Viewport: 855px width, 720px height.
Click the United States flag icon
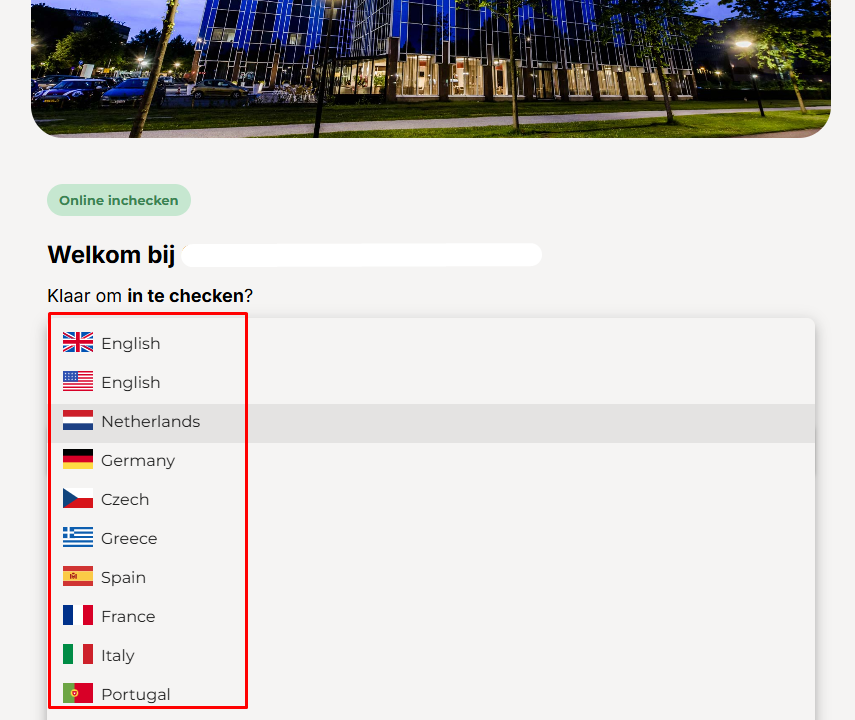78,382
